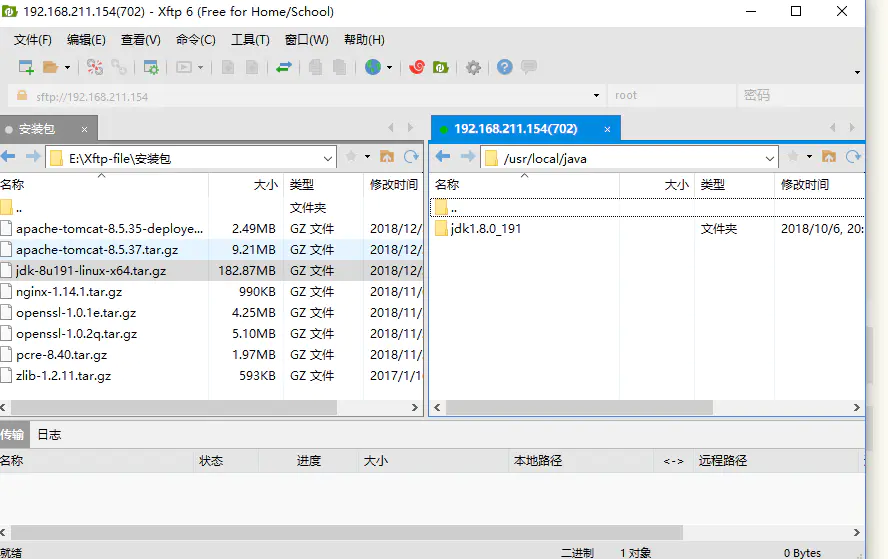Launch the red Xshell swirl icon
Screen dimensions: 888x559
[417, 67]
